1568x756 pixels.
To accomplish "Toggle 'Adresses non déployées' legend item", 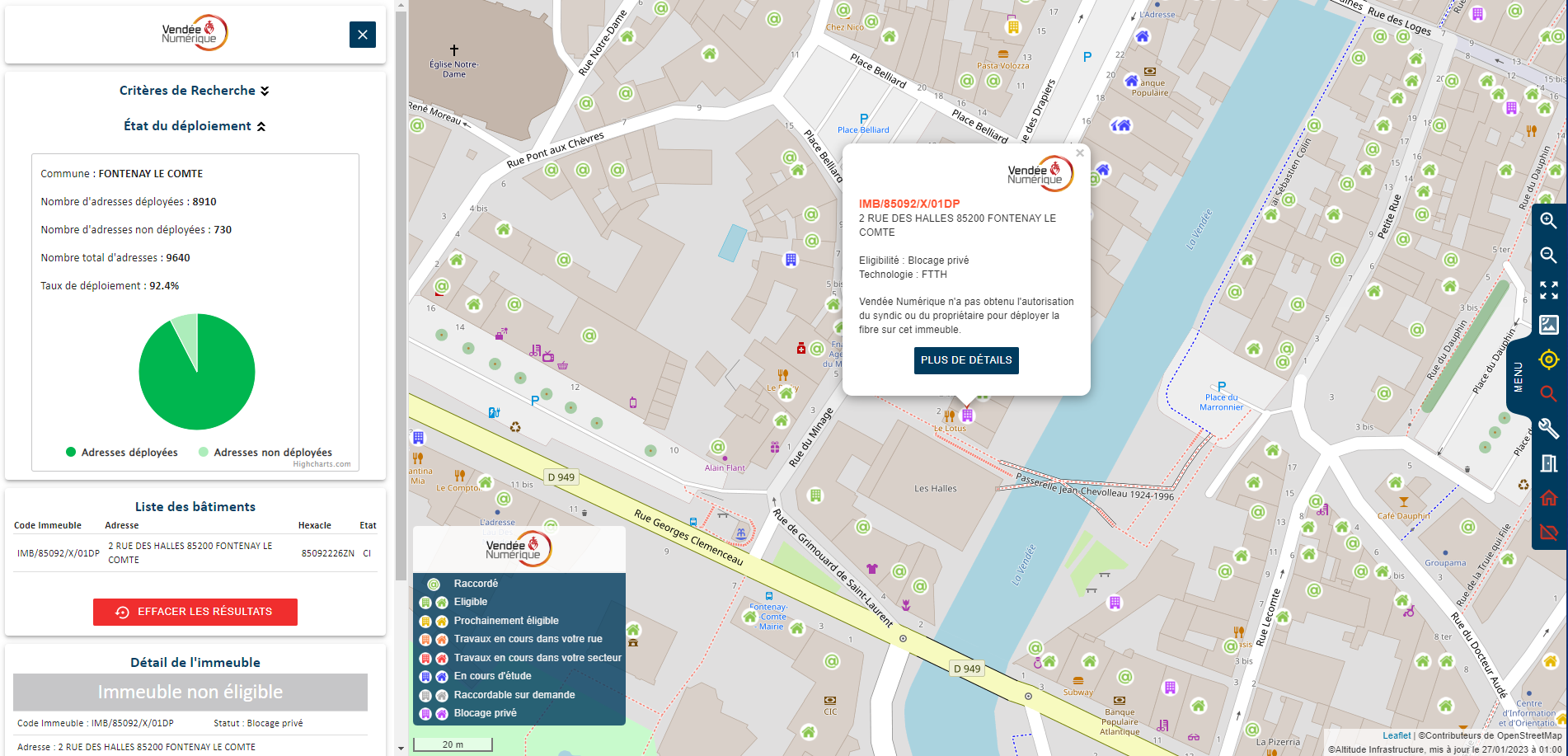I will click(265, 453).
